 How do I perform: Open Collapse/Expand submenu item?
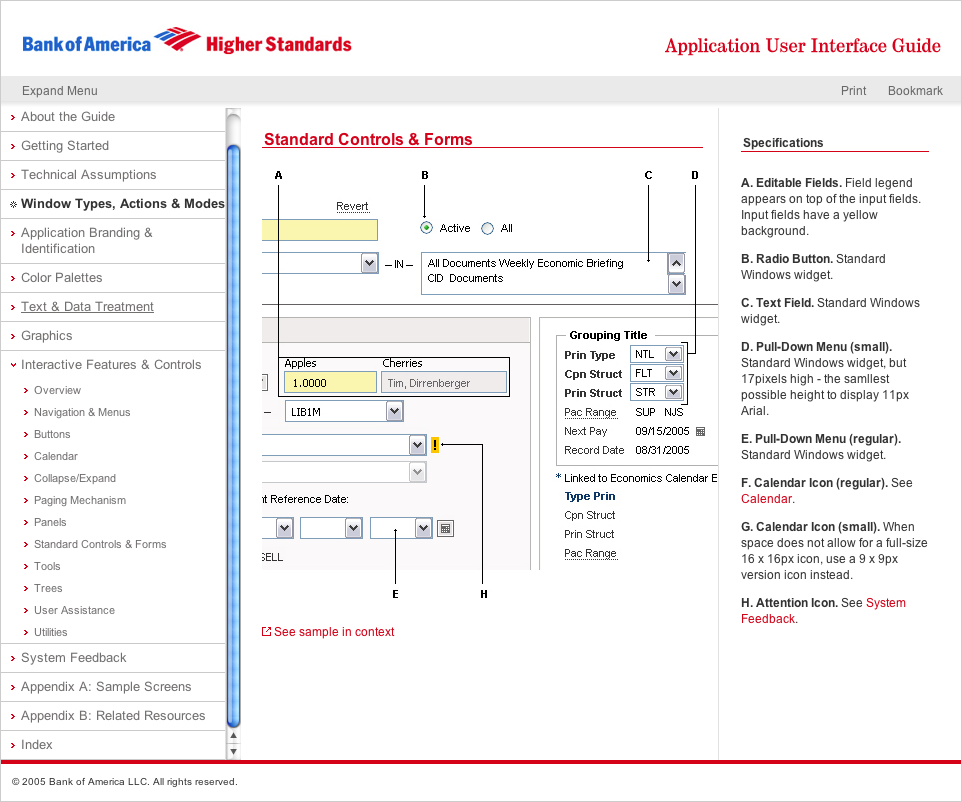pyautogui.click(x=75, y=479)
